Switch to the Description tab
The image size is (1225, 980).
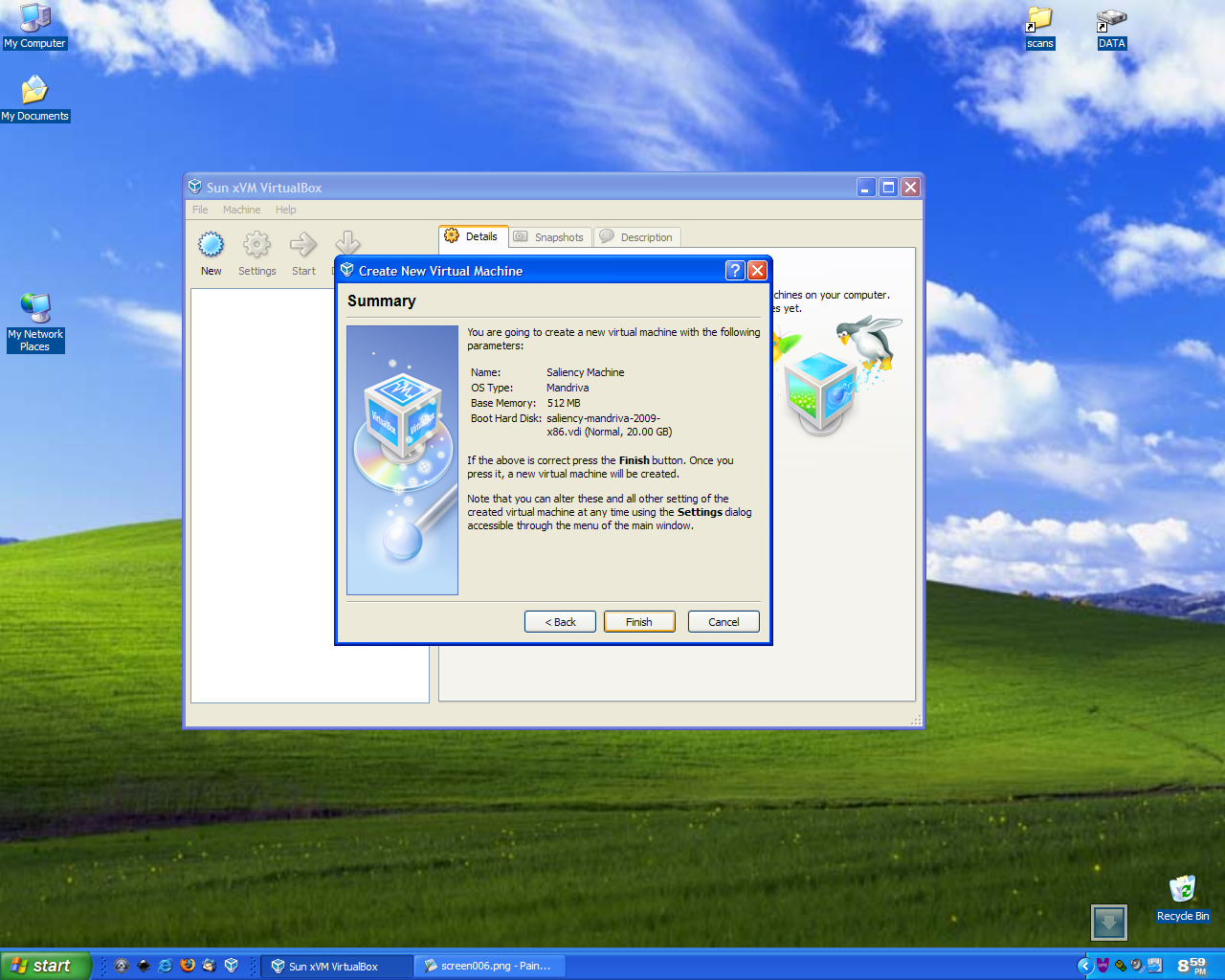click(637, 237)
